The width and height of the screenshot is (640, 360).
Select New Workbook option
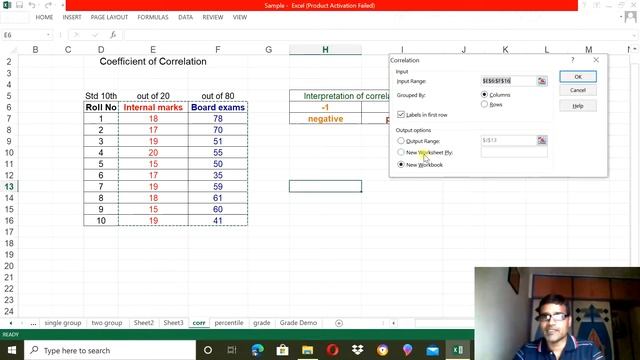click(401, 164)
